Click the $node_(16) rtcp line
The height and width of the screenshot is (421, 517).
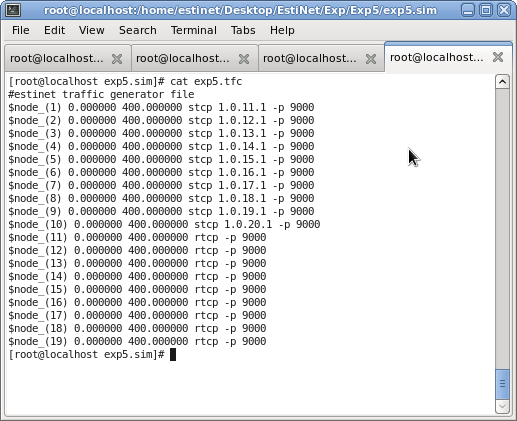click(x=137, y=303)
